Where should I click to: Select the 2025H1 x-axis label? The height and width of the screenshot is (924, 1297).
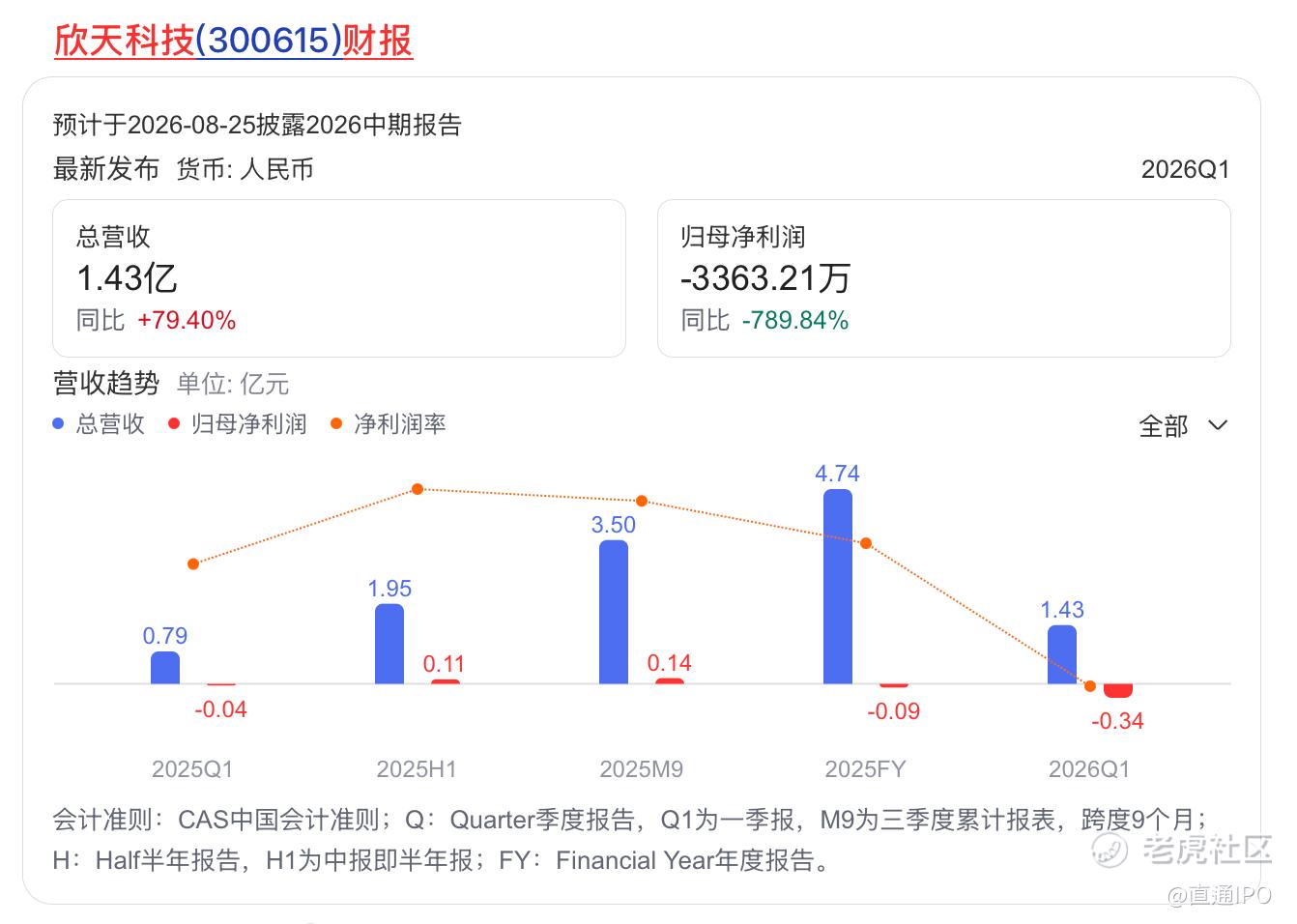click(x=417, y=769)
